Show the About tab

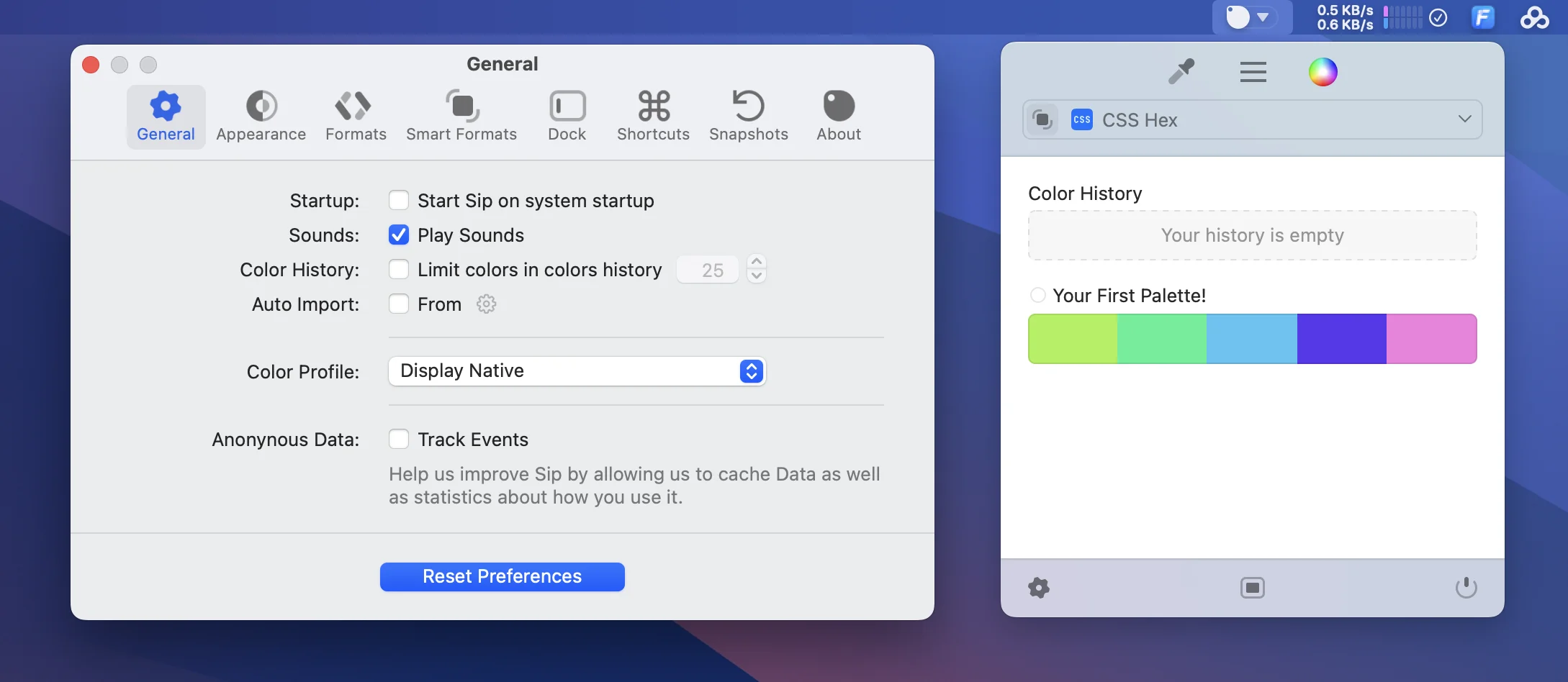pyautogui.click(x=839, y=117)
